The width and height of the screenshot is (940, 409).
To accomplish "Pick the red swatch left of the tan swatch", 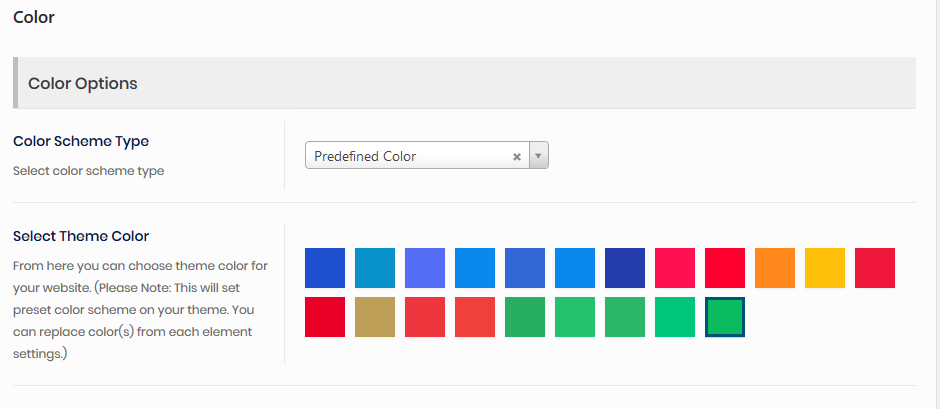I will click(325, 317).
